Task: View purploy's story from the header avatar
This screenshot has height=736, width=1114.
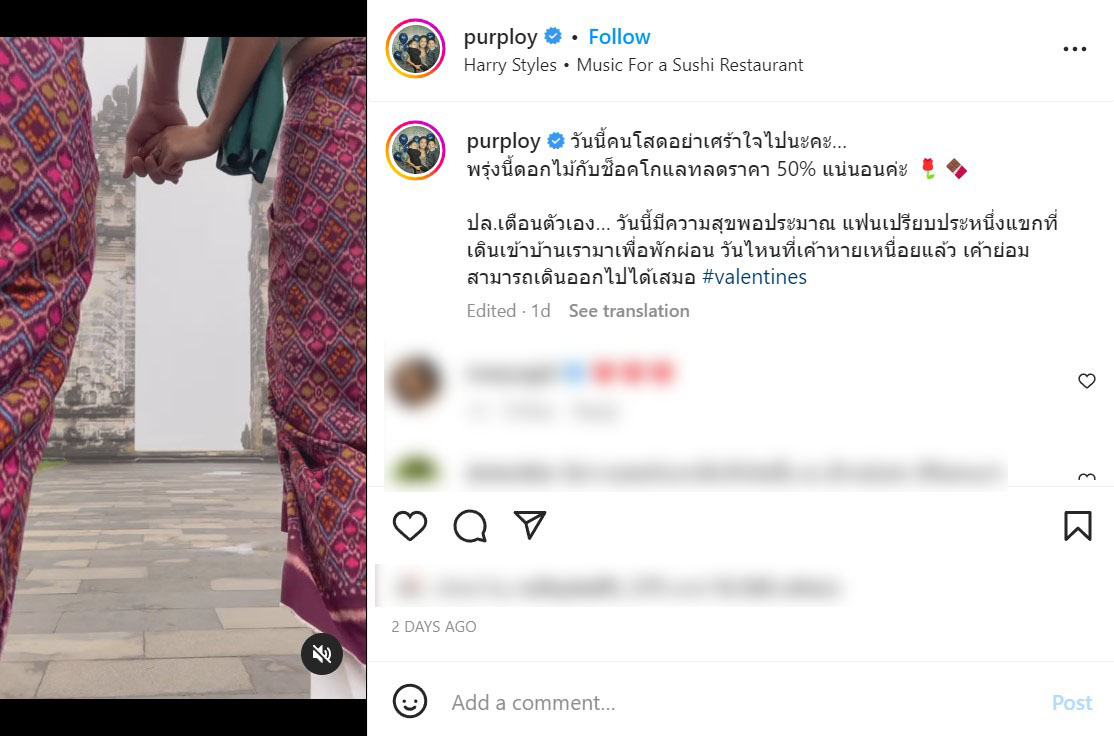Action: click(416, 48)
